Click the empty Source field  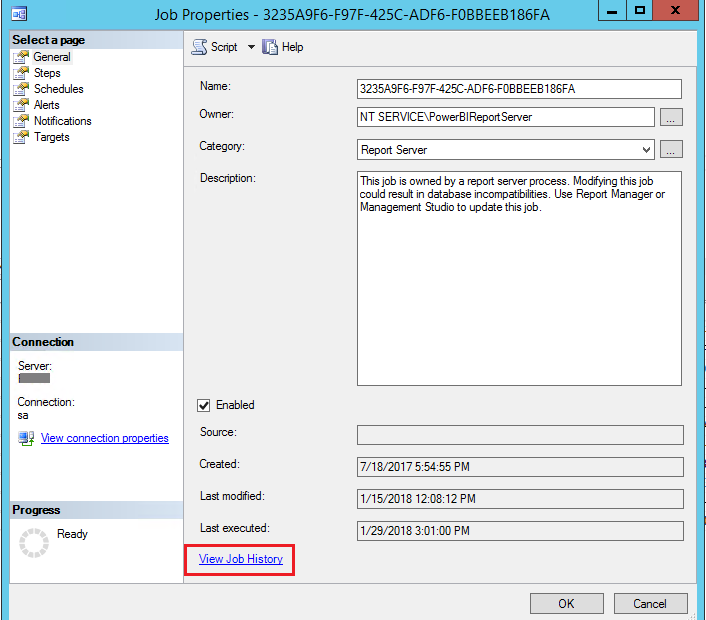click(520, 435)
